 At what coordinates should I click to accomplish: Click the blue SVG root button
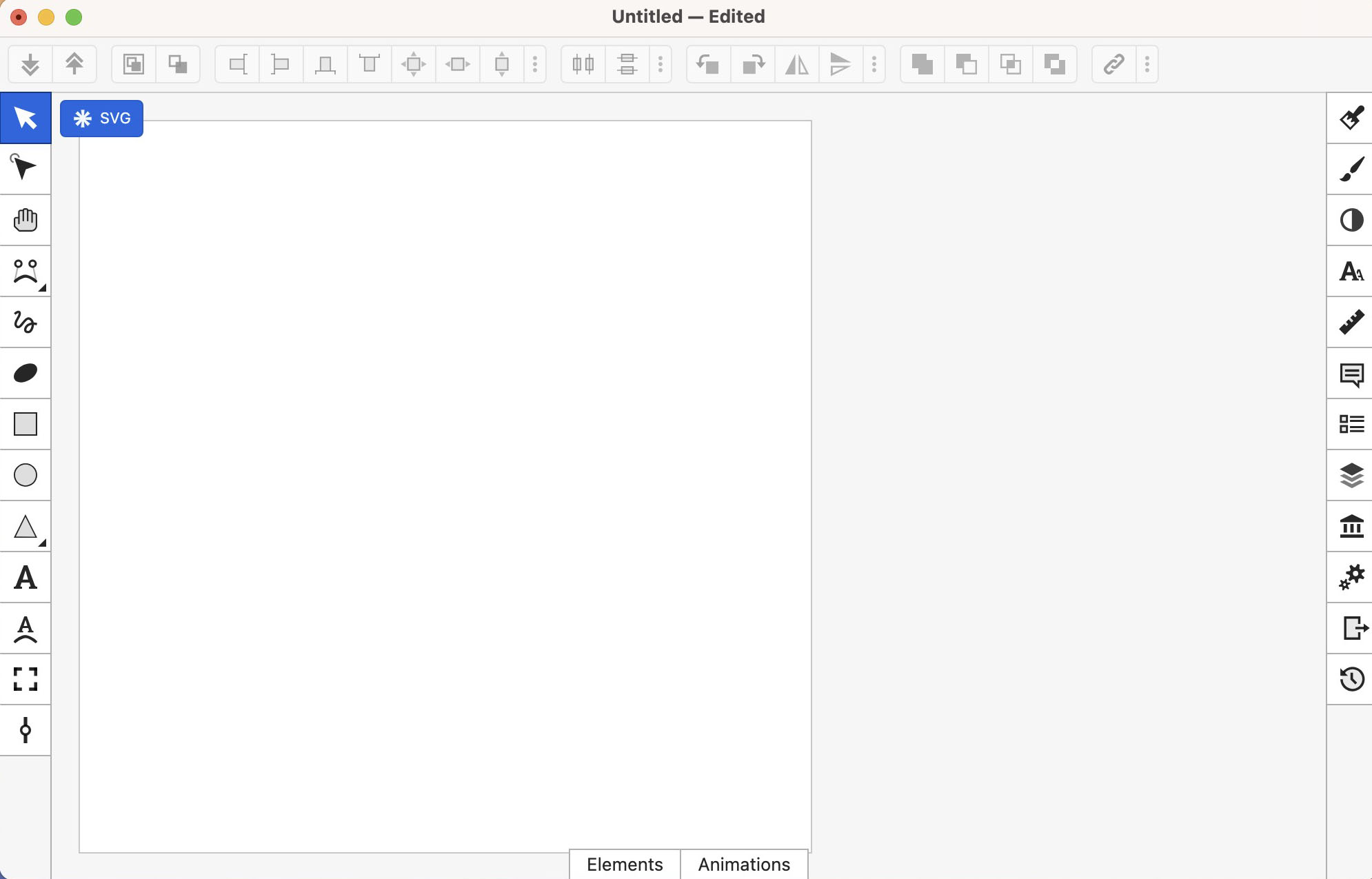(101, 119)
